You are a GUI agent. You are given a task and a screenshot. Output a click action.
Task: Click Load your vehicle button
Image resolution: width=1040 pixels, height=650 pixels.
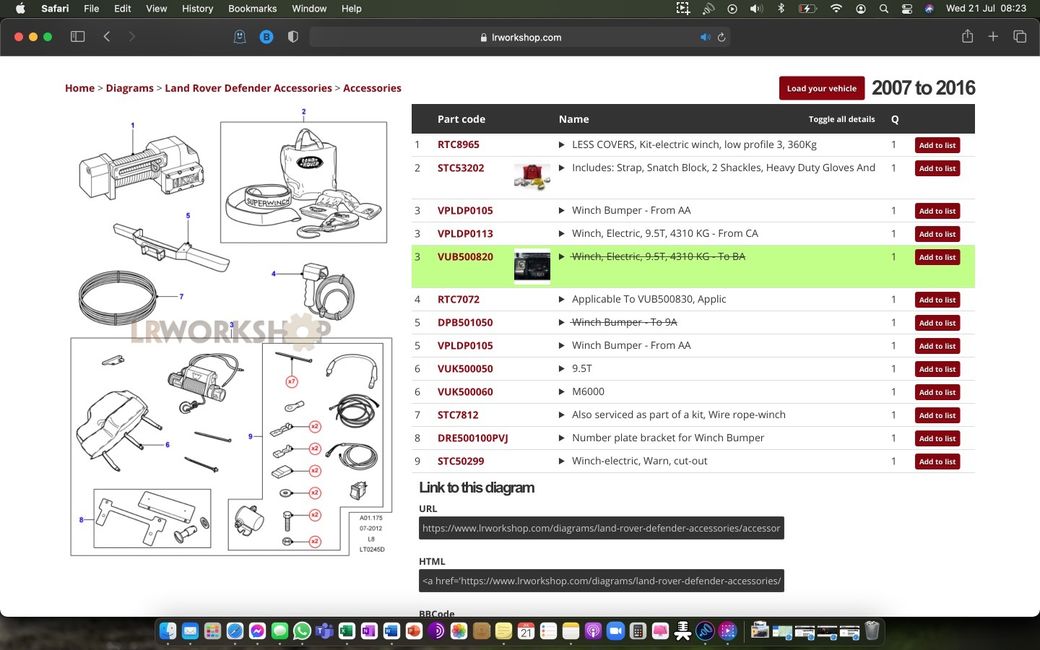point(821,88)
